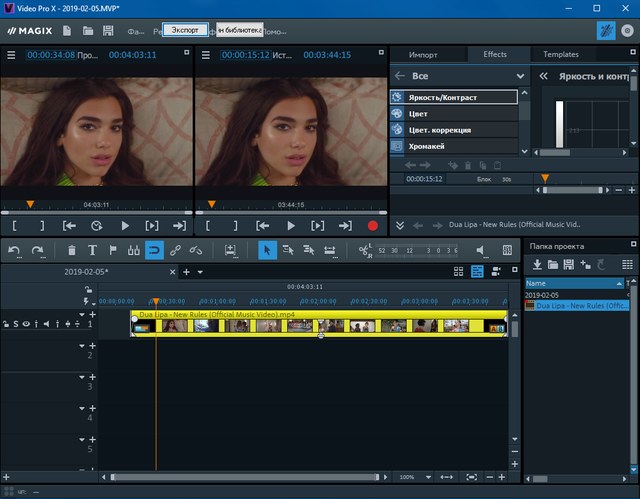
Task: Play the source monitor video
Action: [291, 226]
